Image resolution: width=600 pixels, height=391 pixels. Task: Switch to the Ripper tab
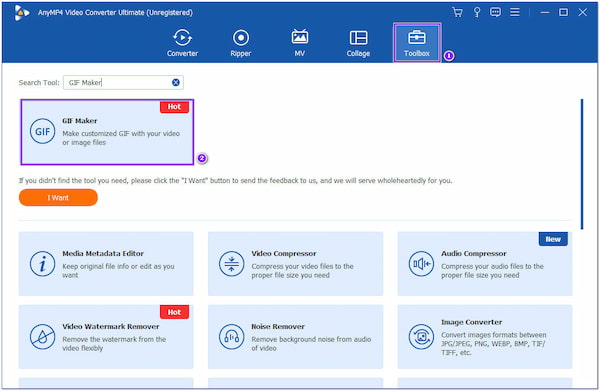click(241, 42)
